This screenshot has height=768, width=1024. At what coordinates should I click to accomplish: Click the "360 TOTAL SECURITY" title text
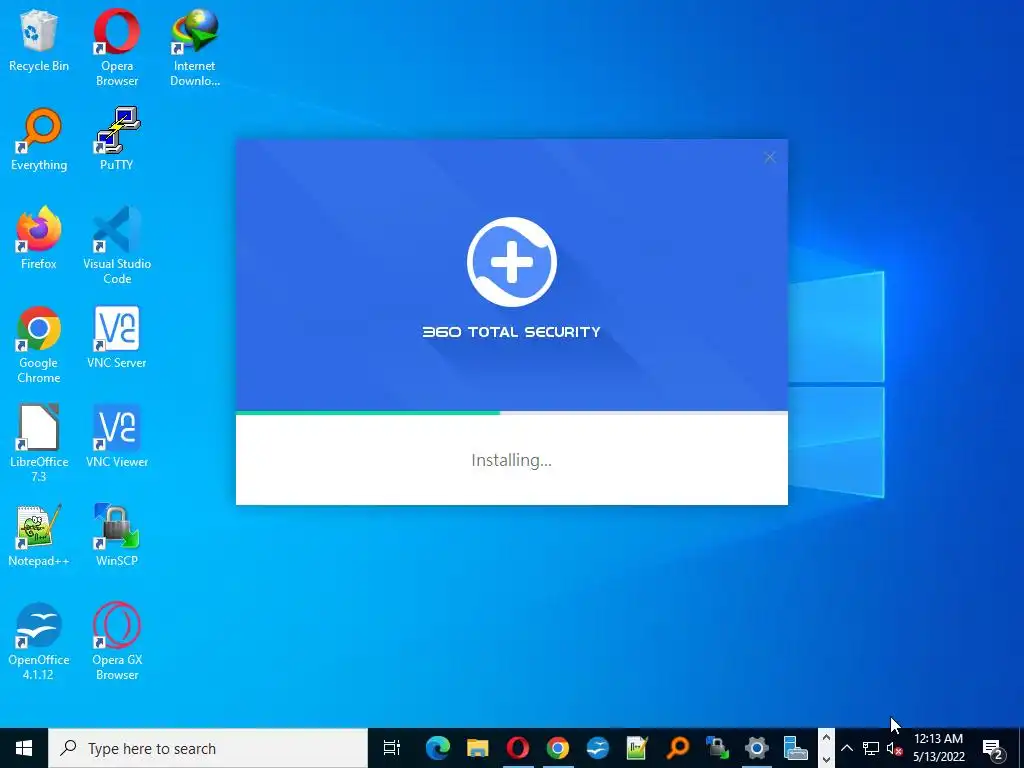tap(511, 332)
